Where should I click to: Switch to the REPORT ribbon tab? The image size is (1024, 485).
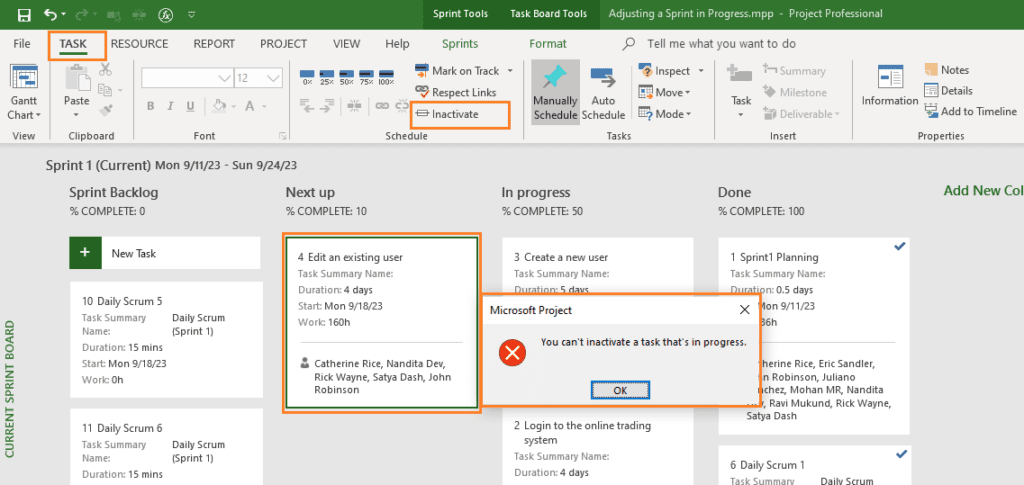pos(214,44)
